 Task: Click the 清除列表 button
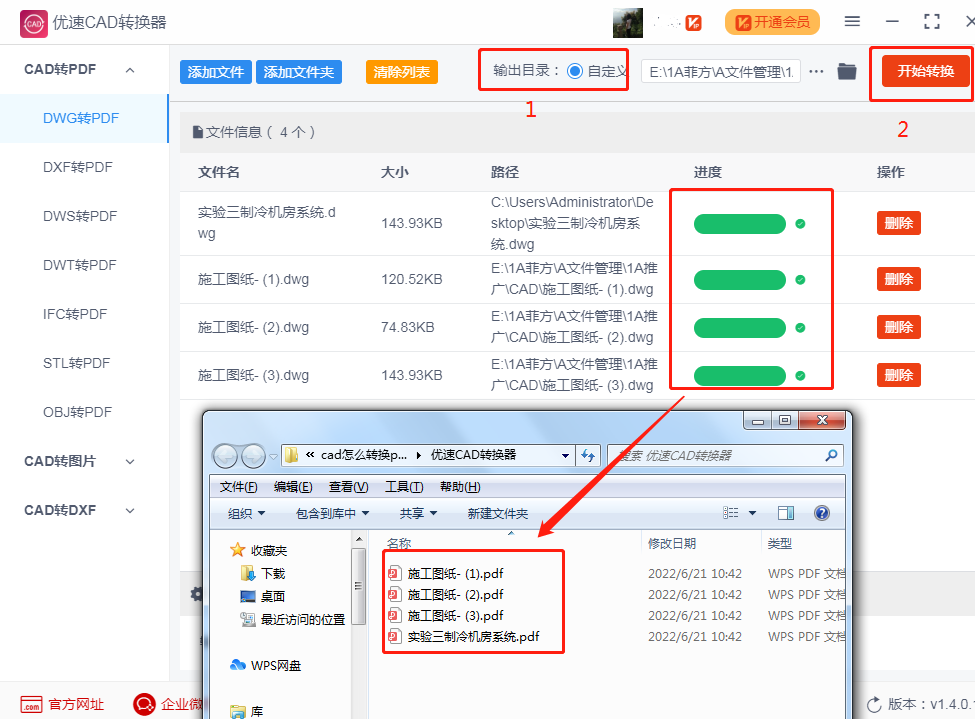click(402, 72)
